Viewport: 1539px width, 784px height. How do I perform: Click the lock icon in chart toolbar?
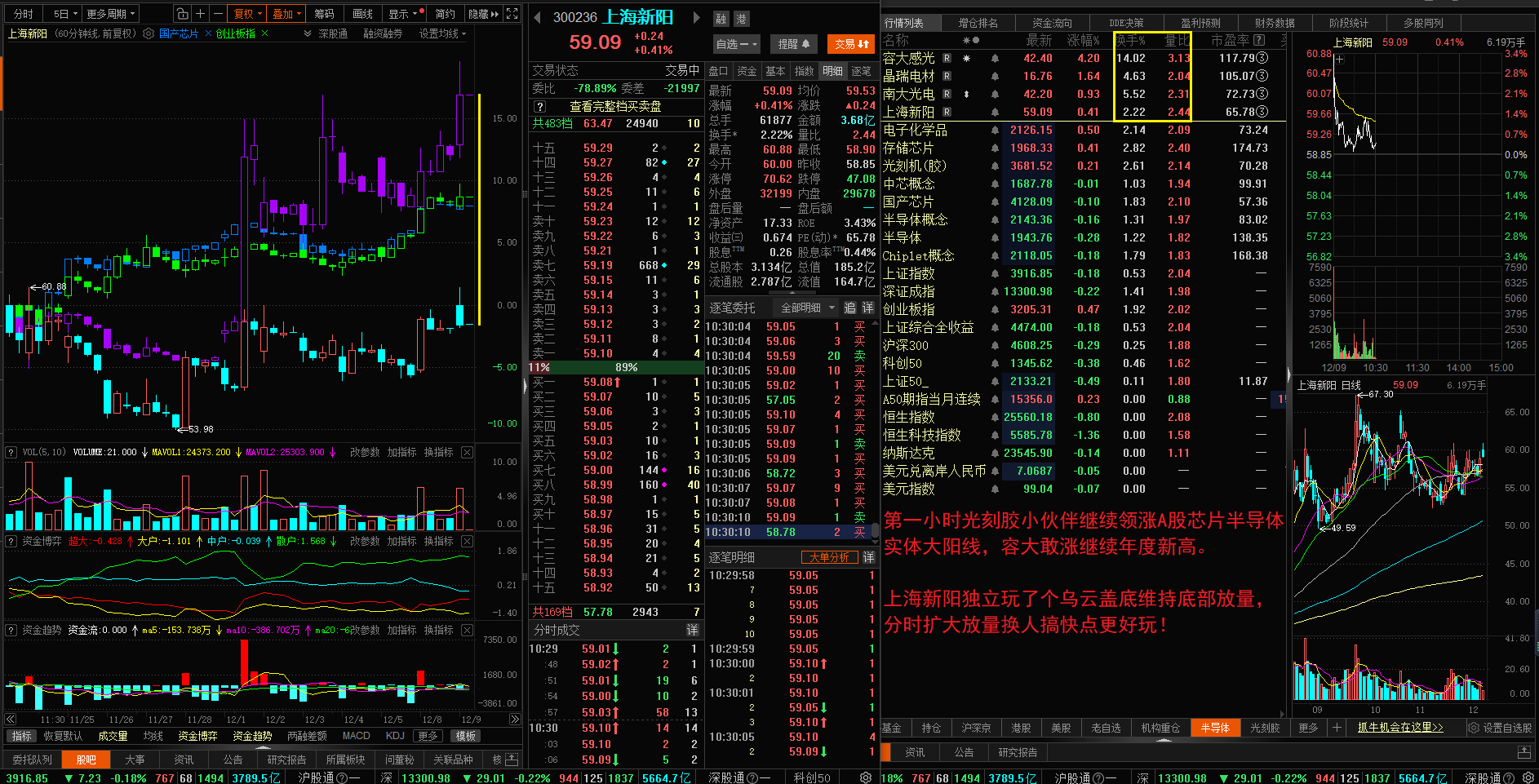(x=183, y=14)
